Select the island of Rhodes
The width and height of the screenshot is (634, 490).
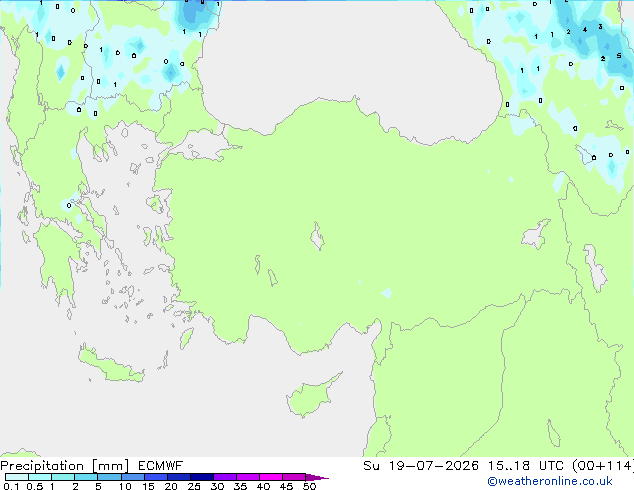[x=186, y=338]
